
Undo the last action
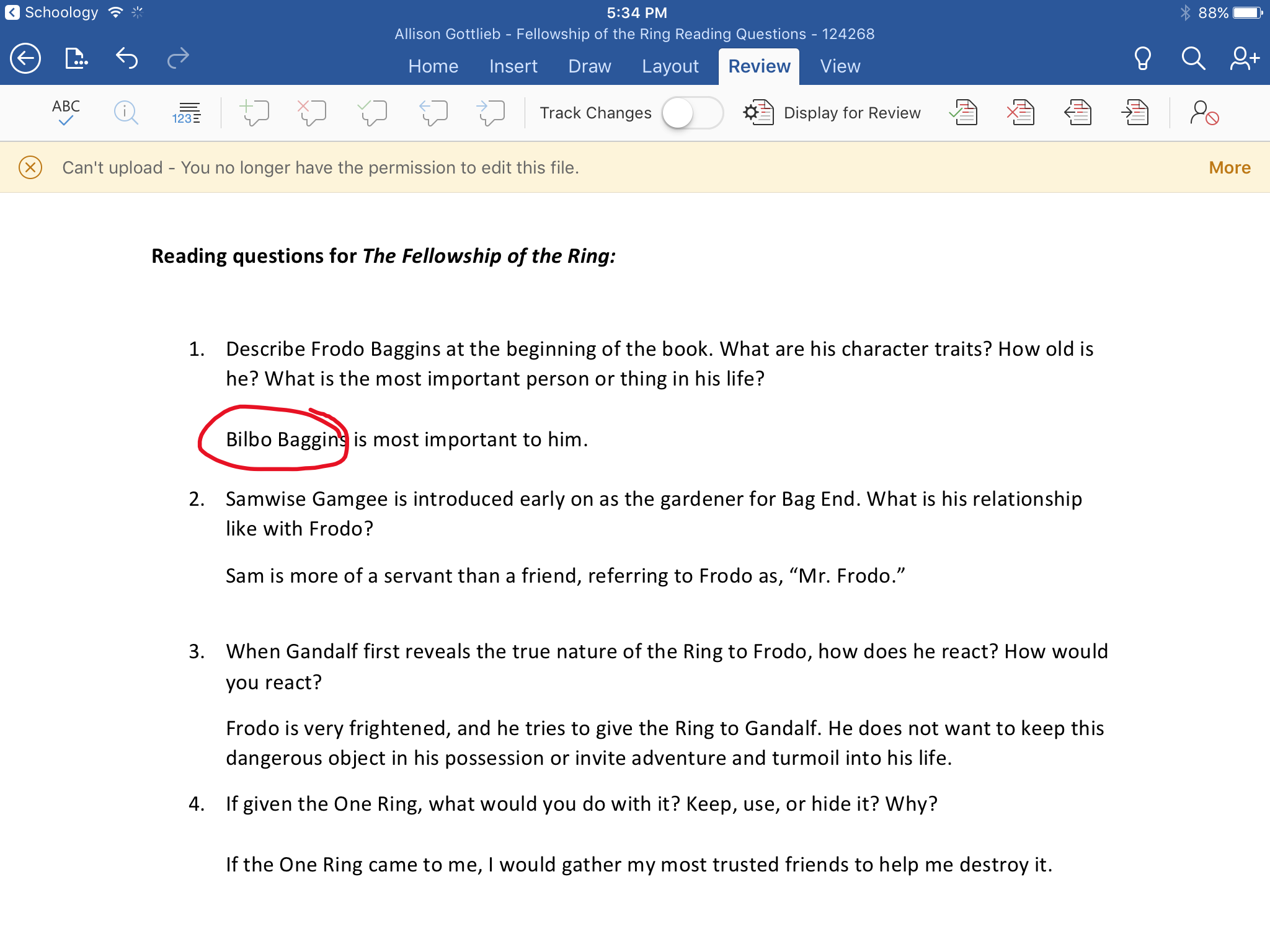click(x=127, y=59)
